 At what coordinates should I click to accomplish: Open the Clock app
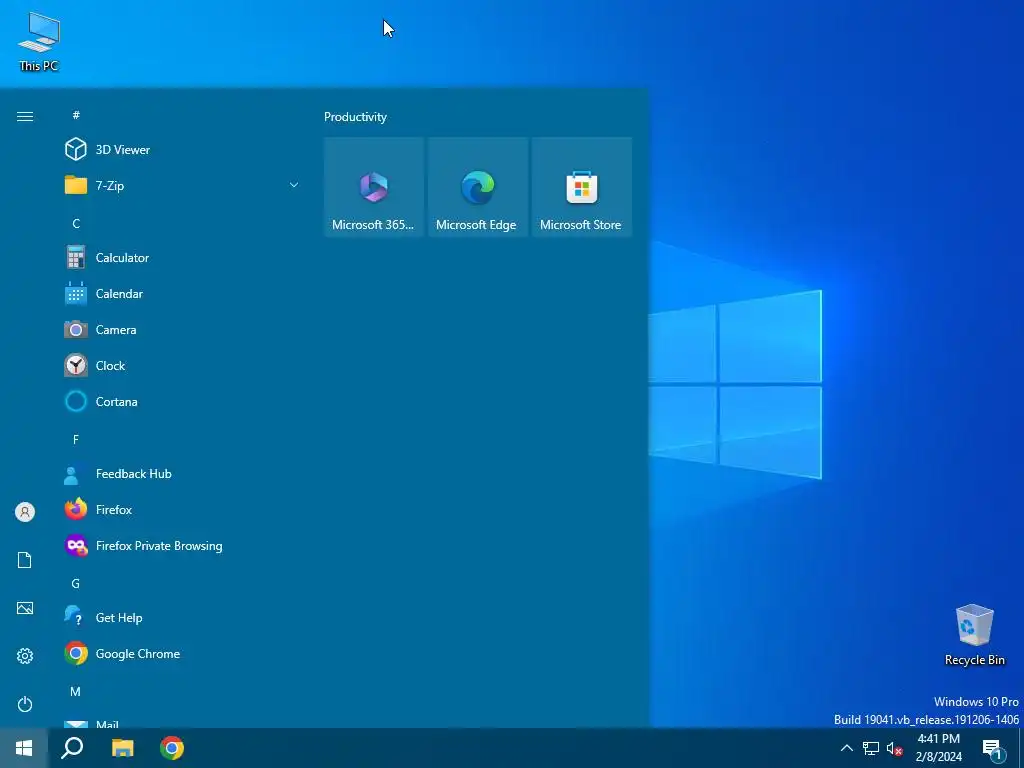(x=181, y=365)
